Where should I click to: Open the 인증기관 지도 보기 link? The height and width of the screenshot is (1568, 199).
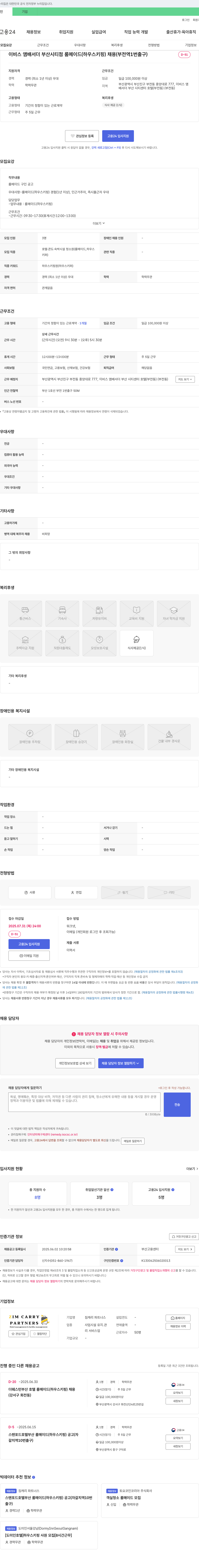(x=185, y=1249)
